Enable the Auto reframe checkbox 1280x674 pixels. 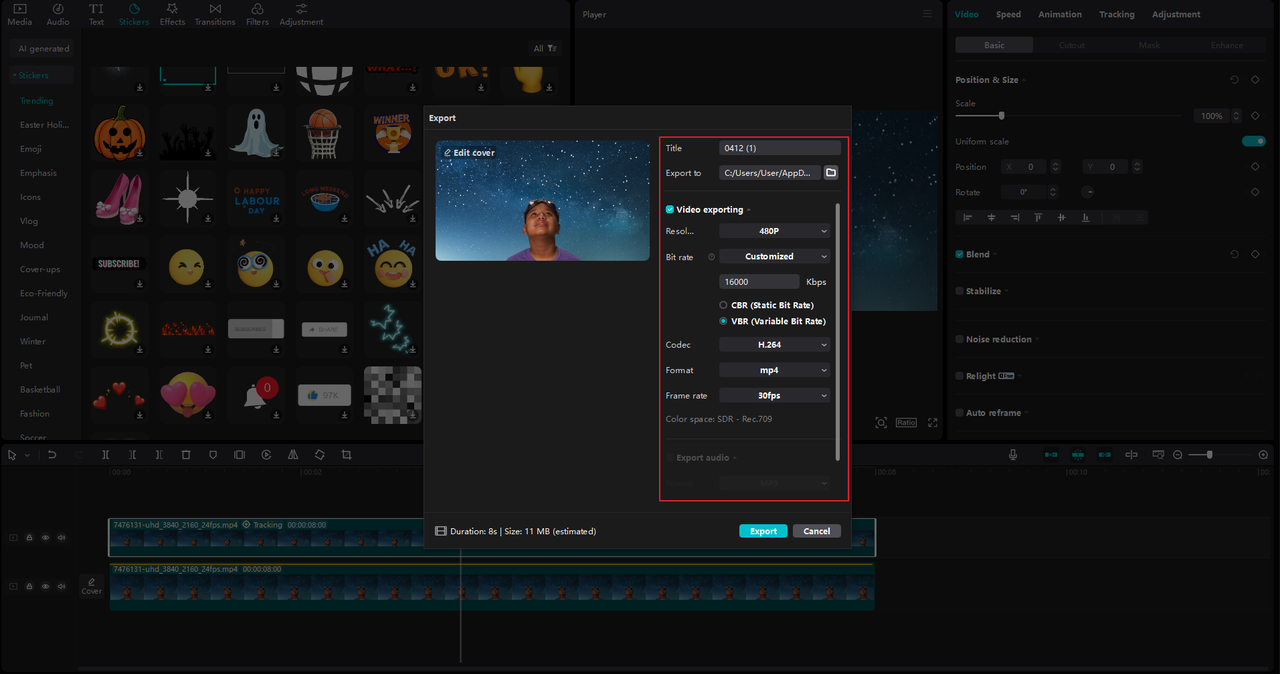960,412
